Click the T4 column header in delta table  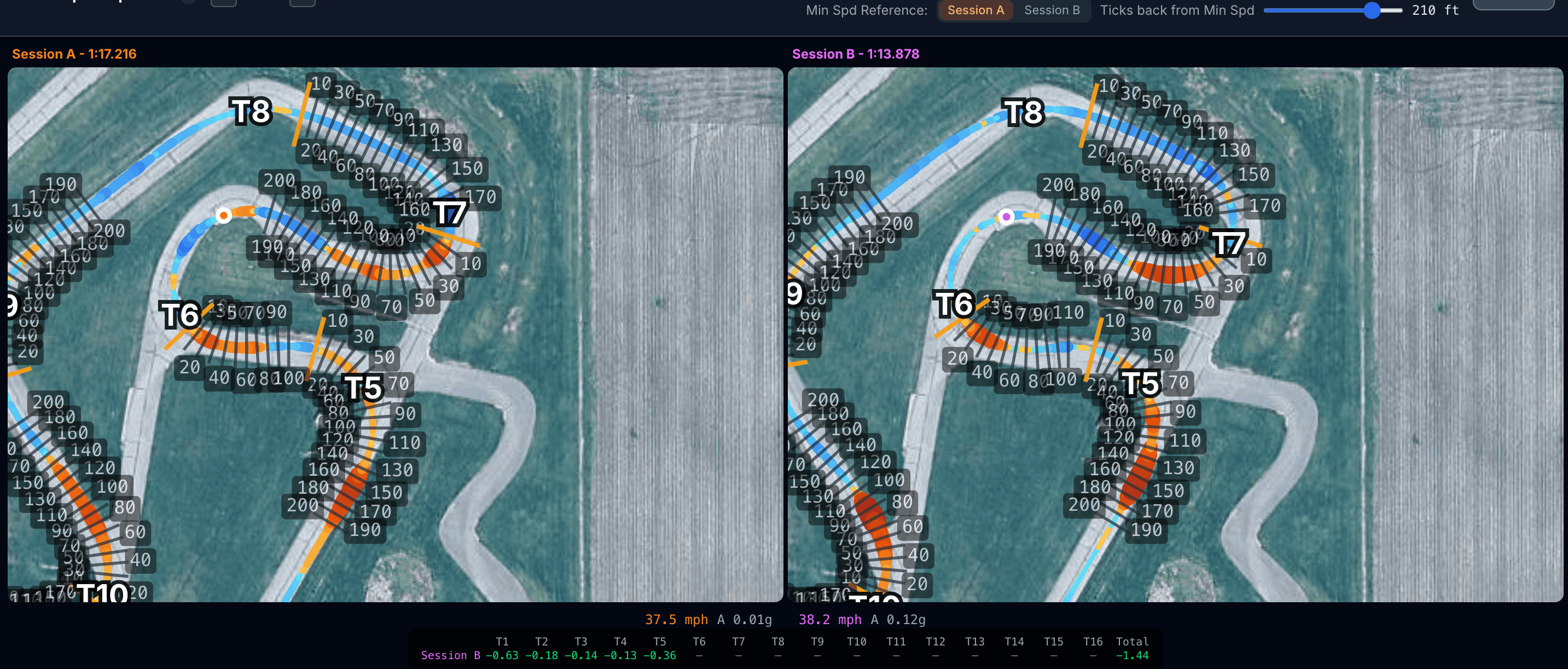620,642
